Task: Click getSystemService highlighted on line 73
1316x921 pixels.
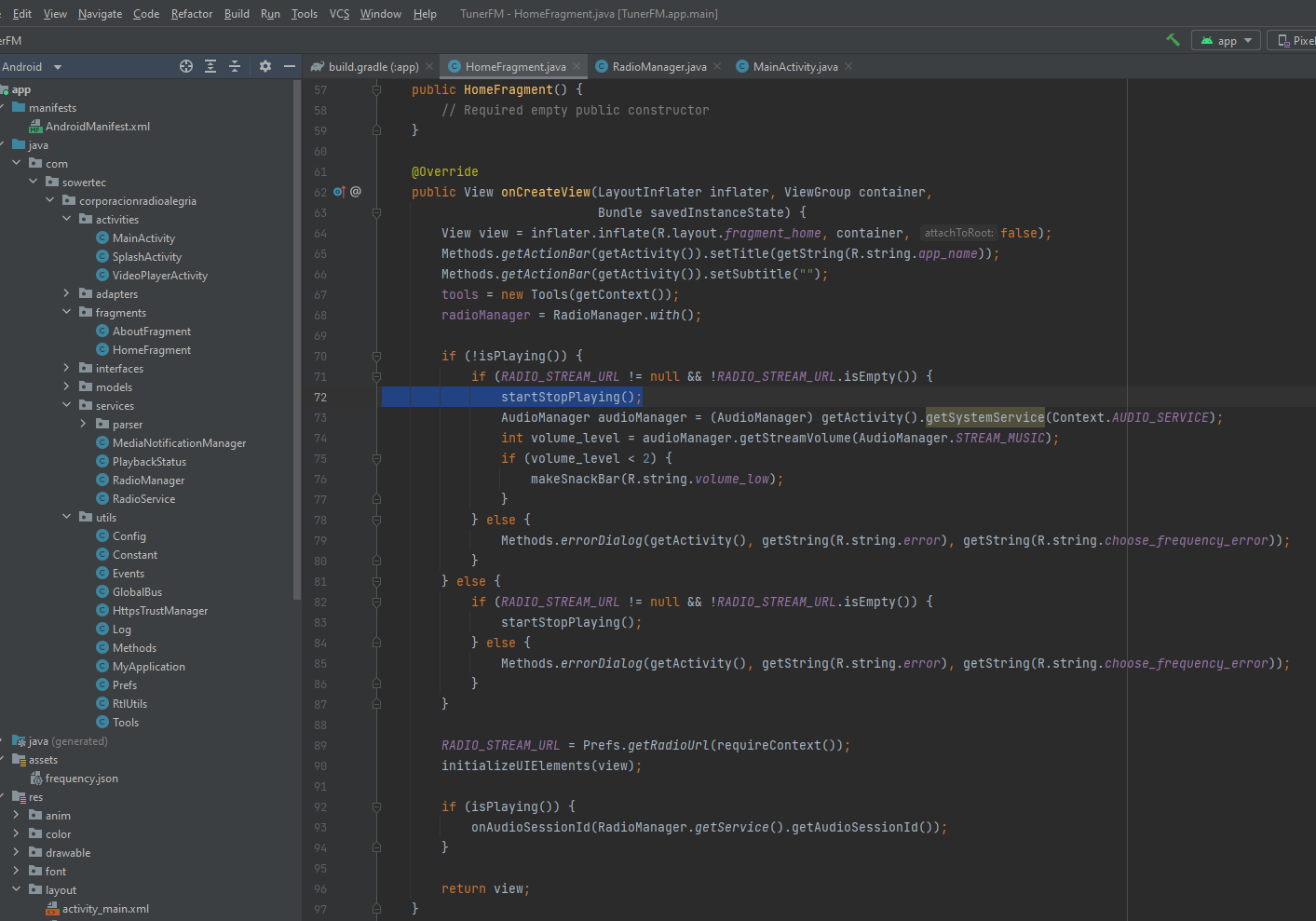Action: 985,417
